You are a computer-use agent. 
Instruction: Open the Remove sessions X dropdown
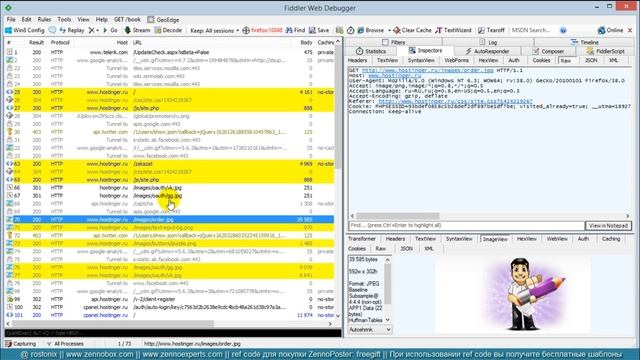coord(94,30)
